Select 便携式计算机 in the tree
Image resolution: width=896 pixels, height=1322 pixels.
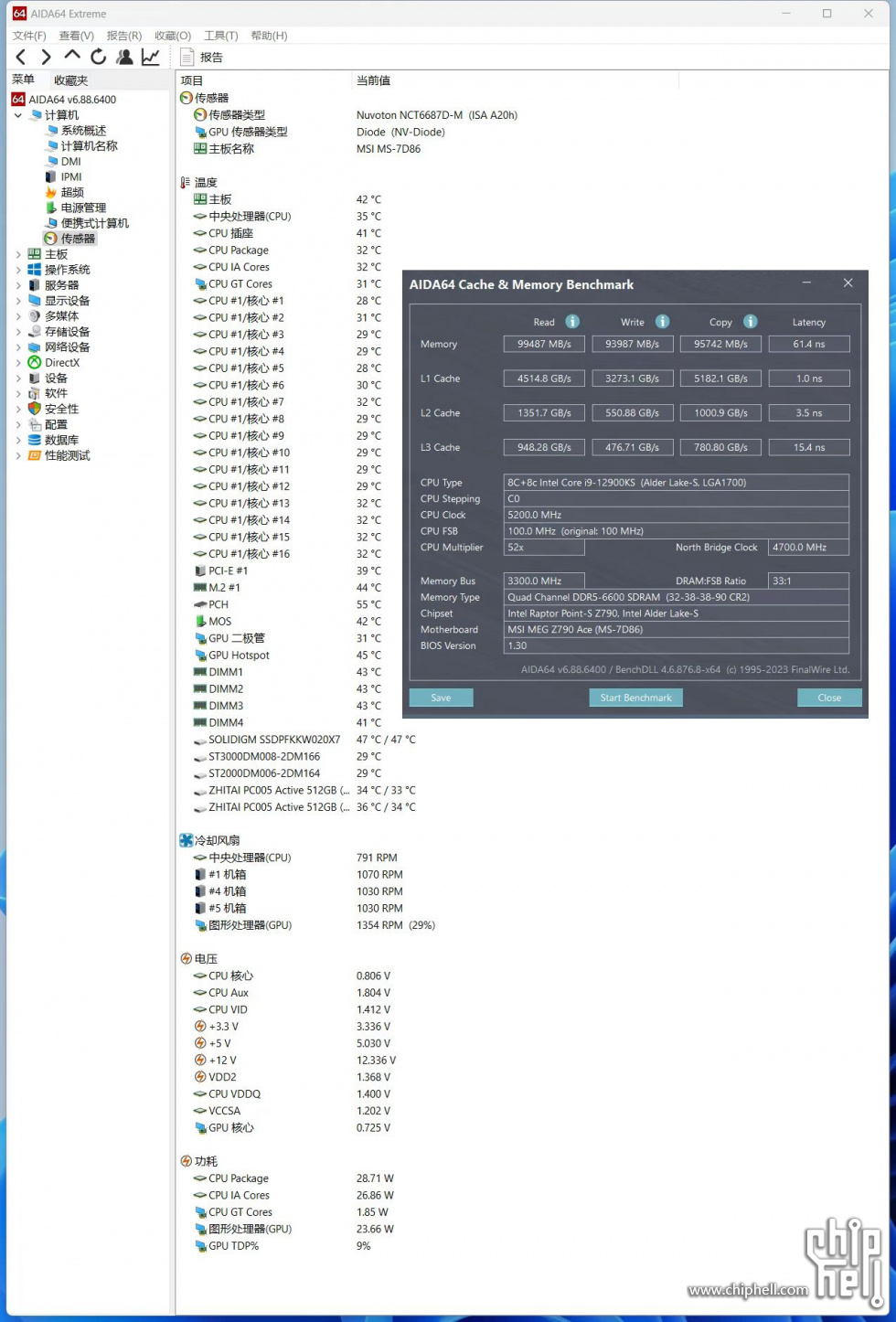pos(88,223)
